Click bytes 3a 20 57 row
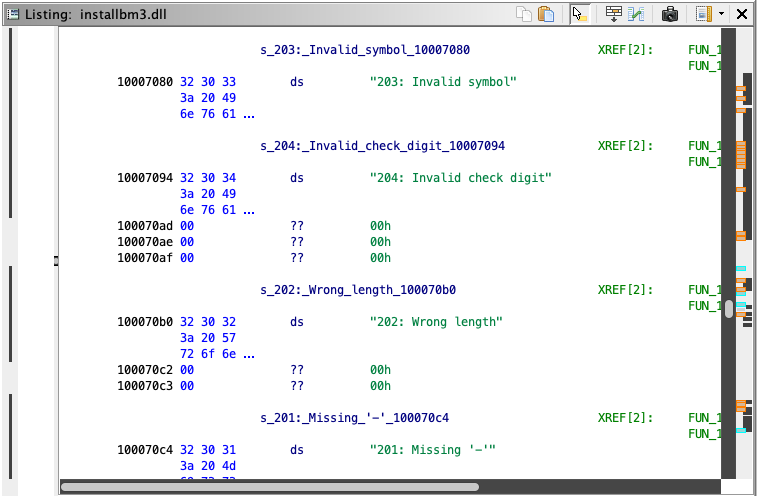The width and height of the screenshot is (757, 496). tap(208, 338)
